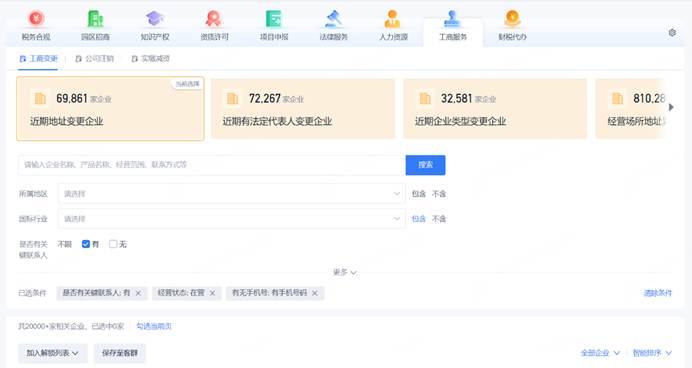The height and width of the screenshot is (368, 692).
Task: Switch to the third sub-tab after 公司注销
Action: pos(151,59)
